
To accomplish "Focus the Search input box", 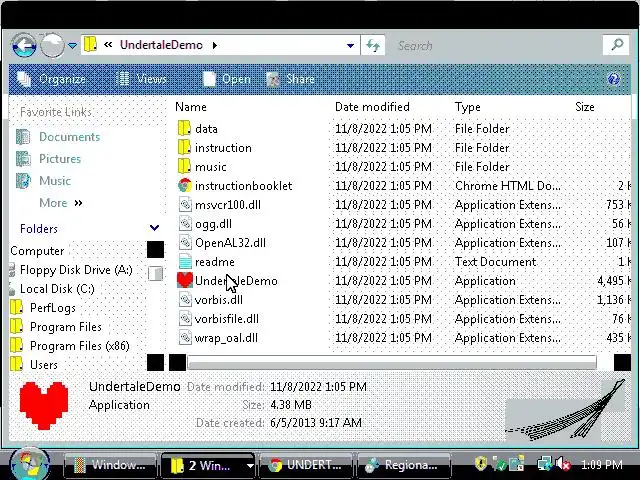I will point(498,45).
